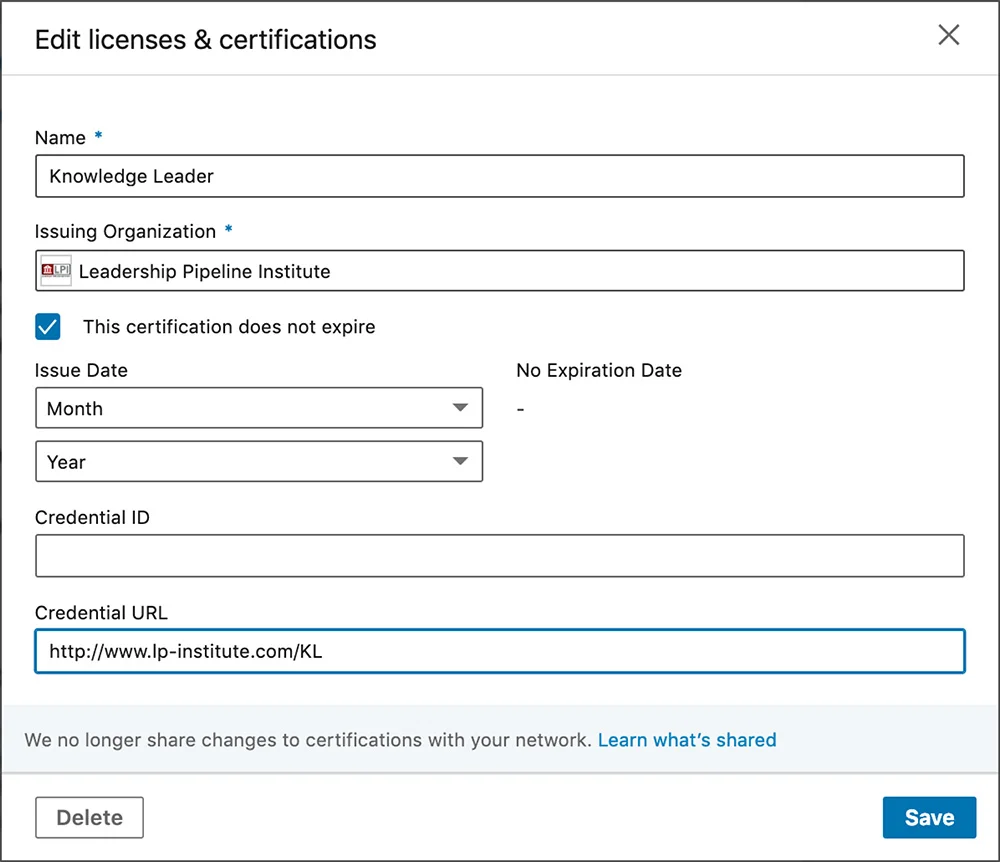Image resolution: width=1000 pixels, height=862 pixels.
Task: Click the 'No Expiration Date' label
Action: coord(599,370)
